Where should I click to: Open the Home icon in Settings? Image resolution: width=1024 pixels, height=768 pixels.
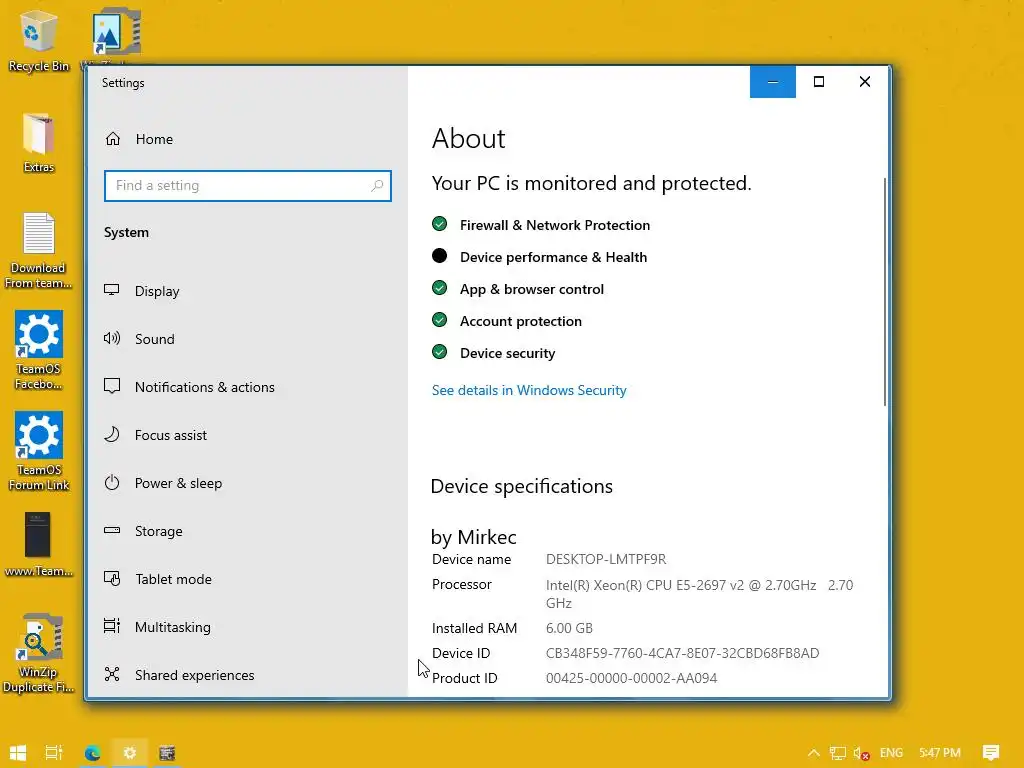[113, 138]
